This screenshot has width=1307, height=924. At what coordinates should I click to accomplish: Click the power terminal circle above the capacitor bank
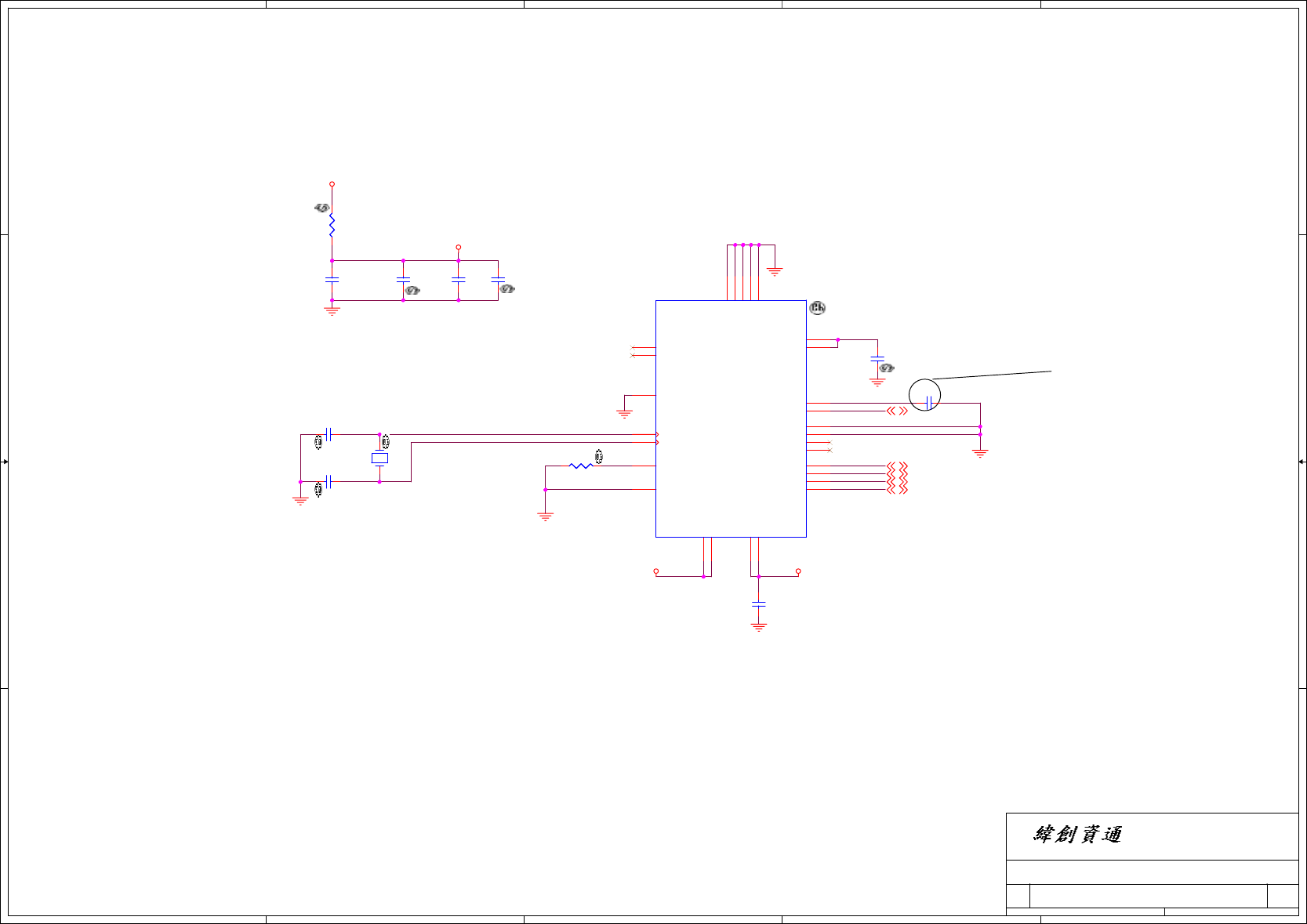point(459,248)
